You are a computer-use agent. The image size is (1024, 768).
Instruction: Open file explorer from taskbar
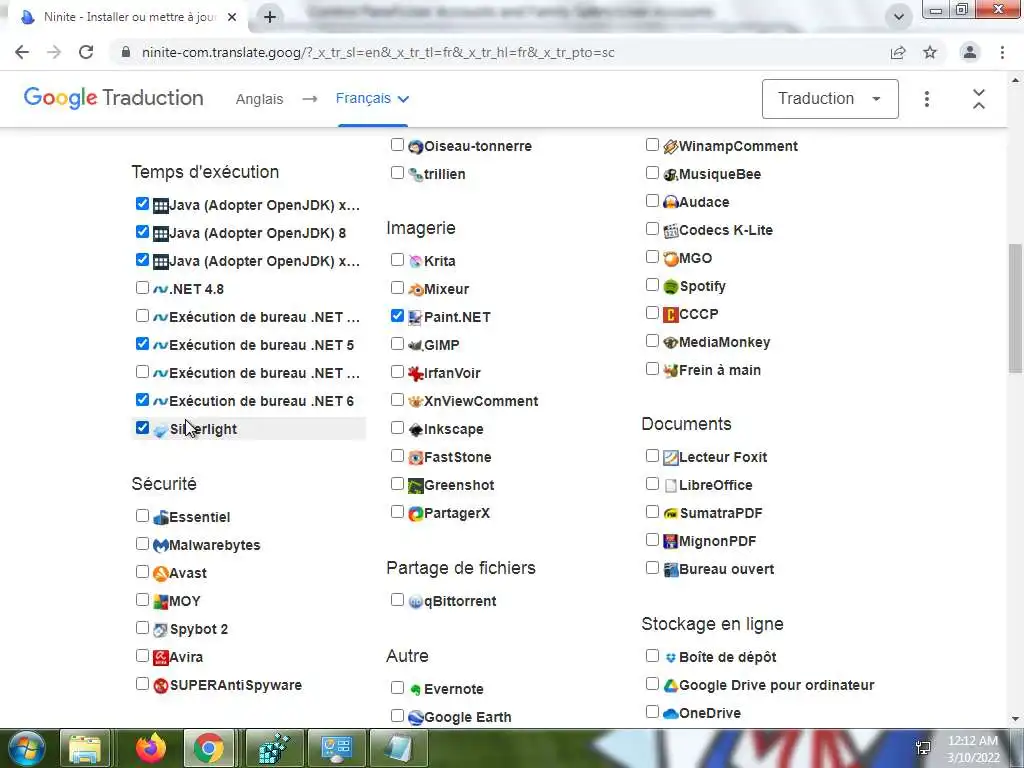(85, 748)
